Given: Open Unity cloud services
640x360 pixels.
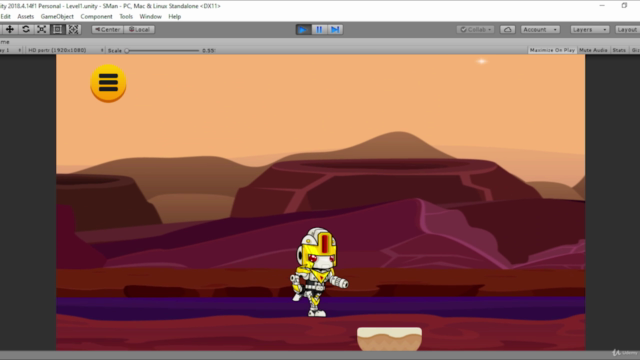Looking at the screenshot, I should [507, 29].
